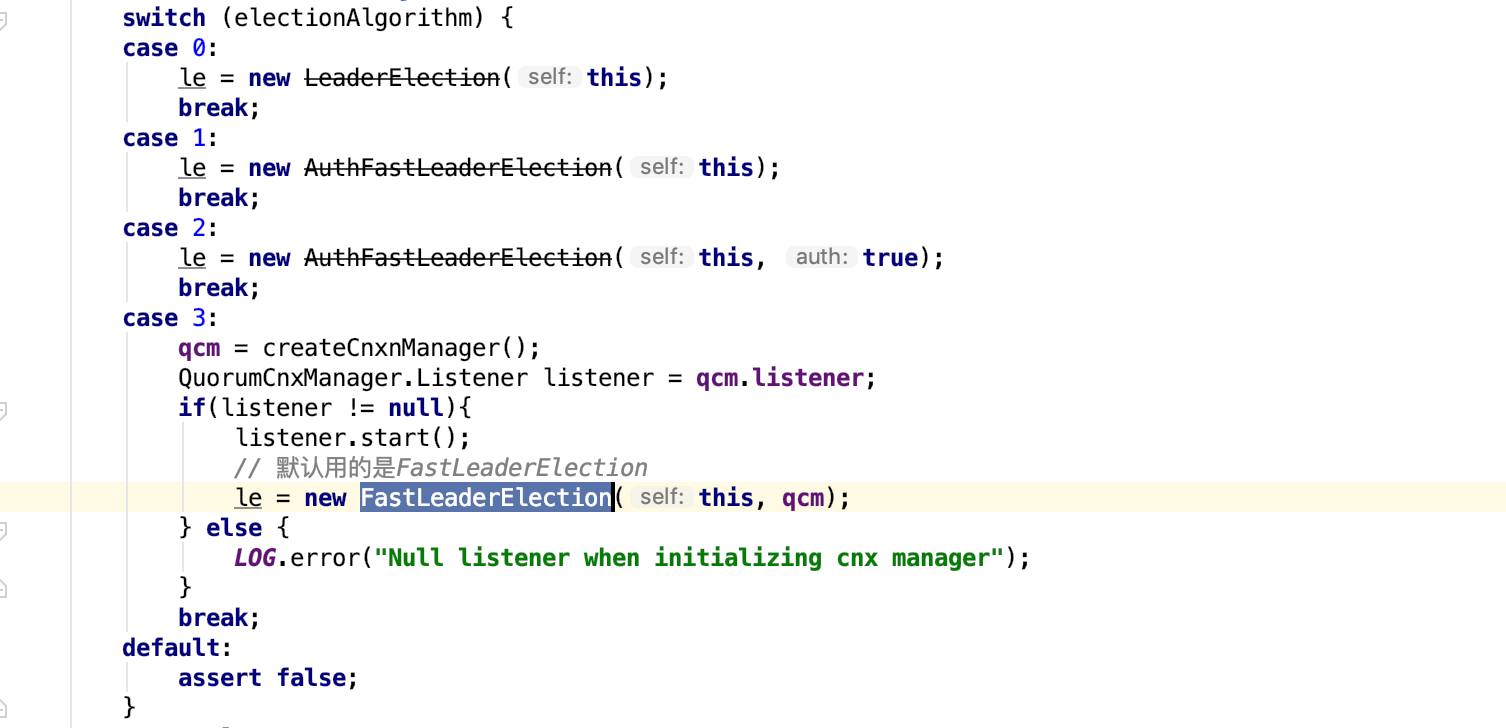
Task: Click the LOG static field
Action: point(255,557)
